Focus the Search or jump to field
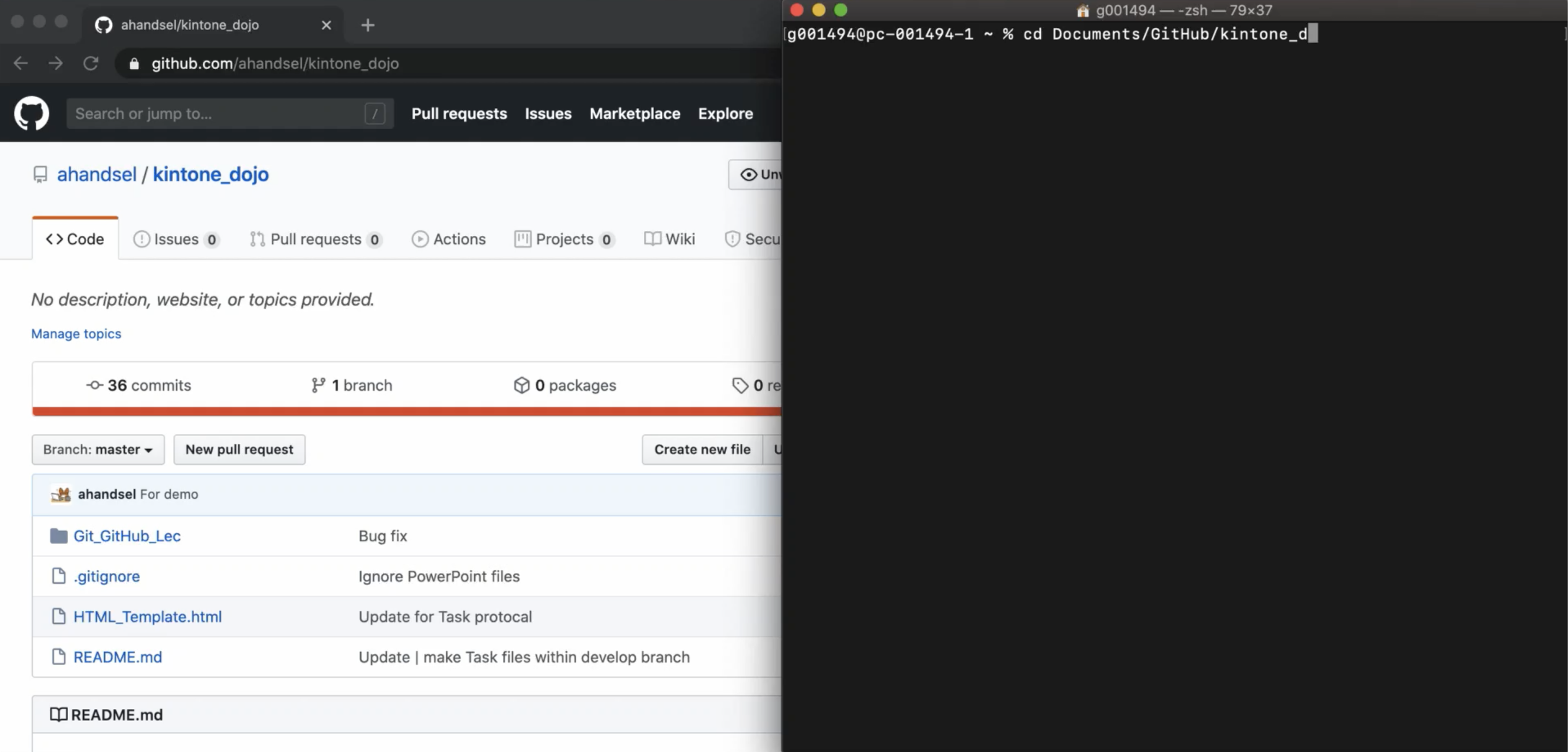This screenshot has width=1568, height=752. 230,114
